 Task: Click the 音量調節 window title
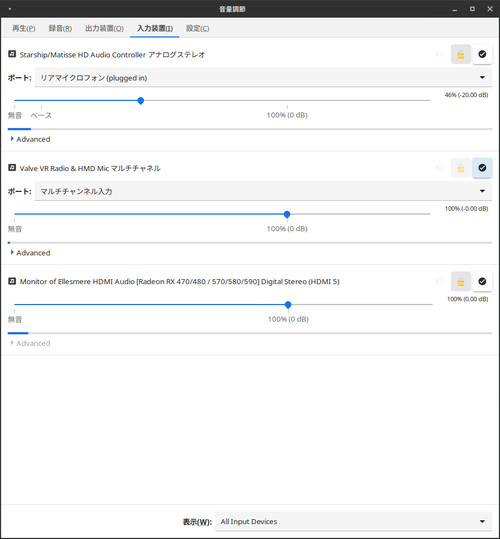click(232, 9)
